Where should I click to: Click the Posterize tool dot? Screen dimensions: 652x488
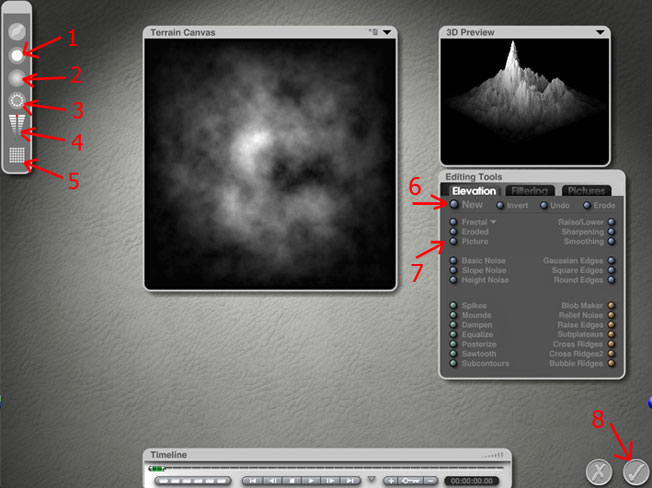coord(454,344)
